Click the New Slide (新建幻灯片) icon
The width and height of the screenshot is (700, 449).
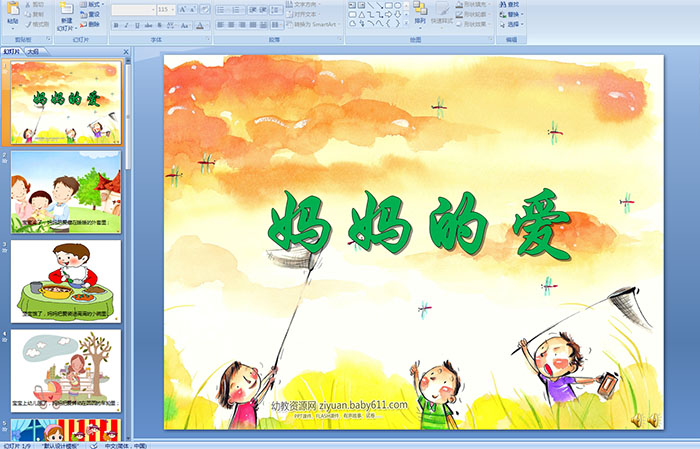(67, 9)
